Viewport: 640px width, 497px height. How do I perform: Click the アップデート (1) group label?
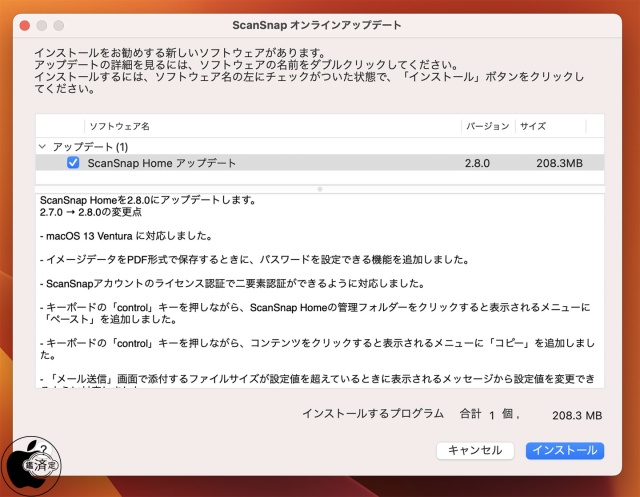pyautogui.click(x=90, y=146)
